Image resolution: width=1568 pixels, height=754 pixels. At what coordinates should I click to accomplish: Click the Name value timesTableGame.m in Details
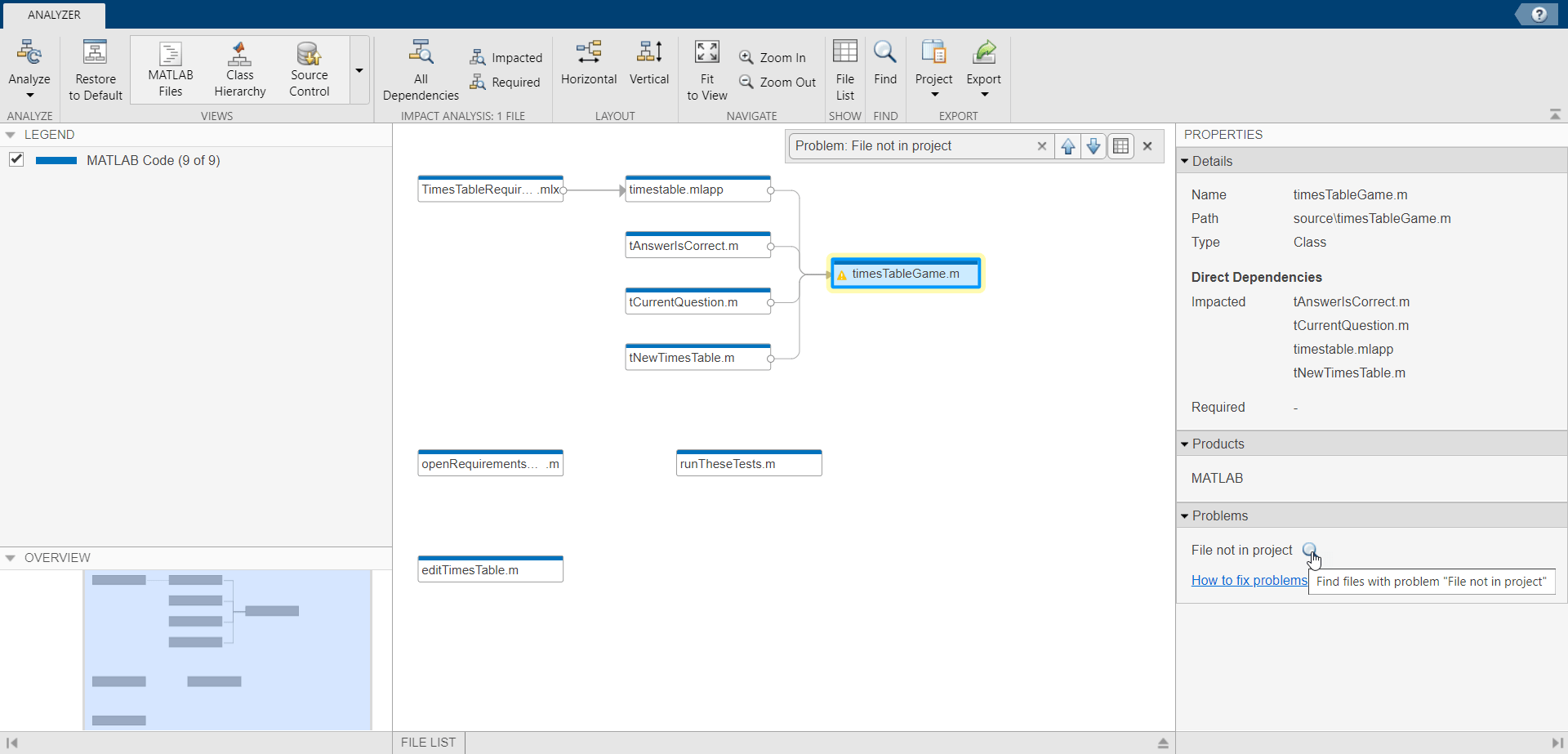[1350, 194]
